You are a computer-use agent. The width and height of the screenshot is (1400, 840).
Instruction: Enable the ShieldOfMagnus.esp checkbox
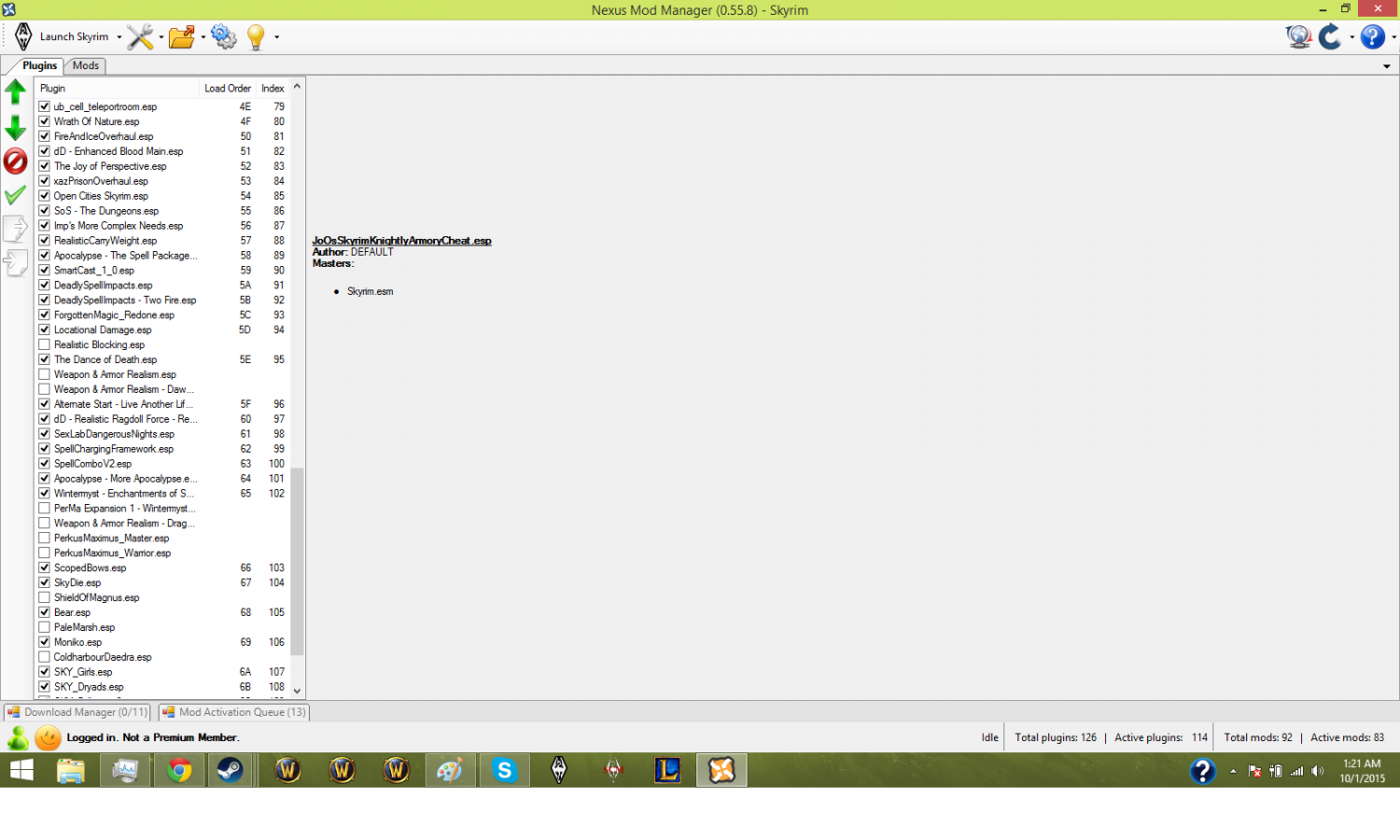[44, 597]
